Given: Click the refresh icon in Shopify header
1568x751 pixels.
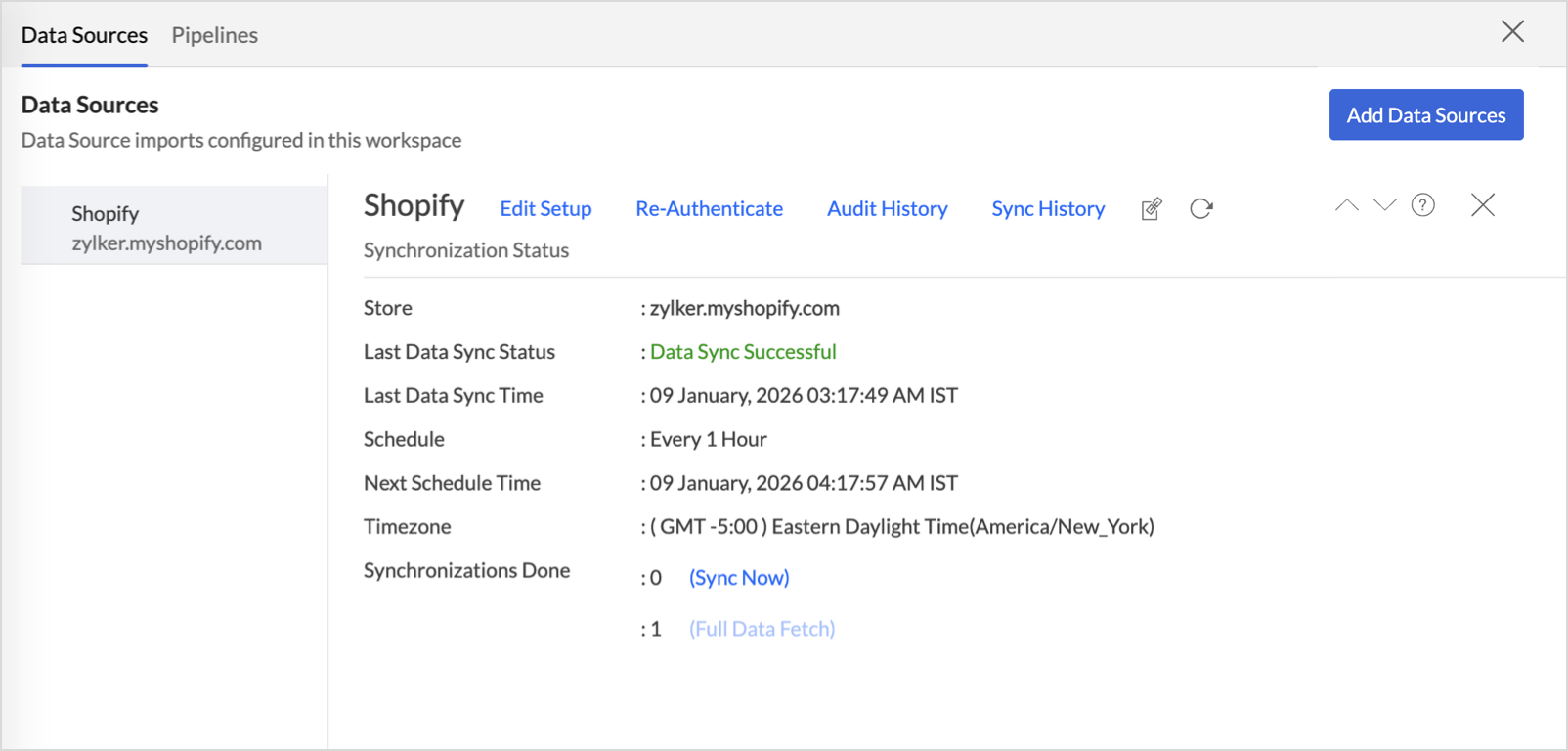Looking at the screenshot, I should tap(1201, 209).
